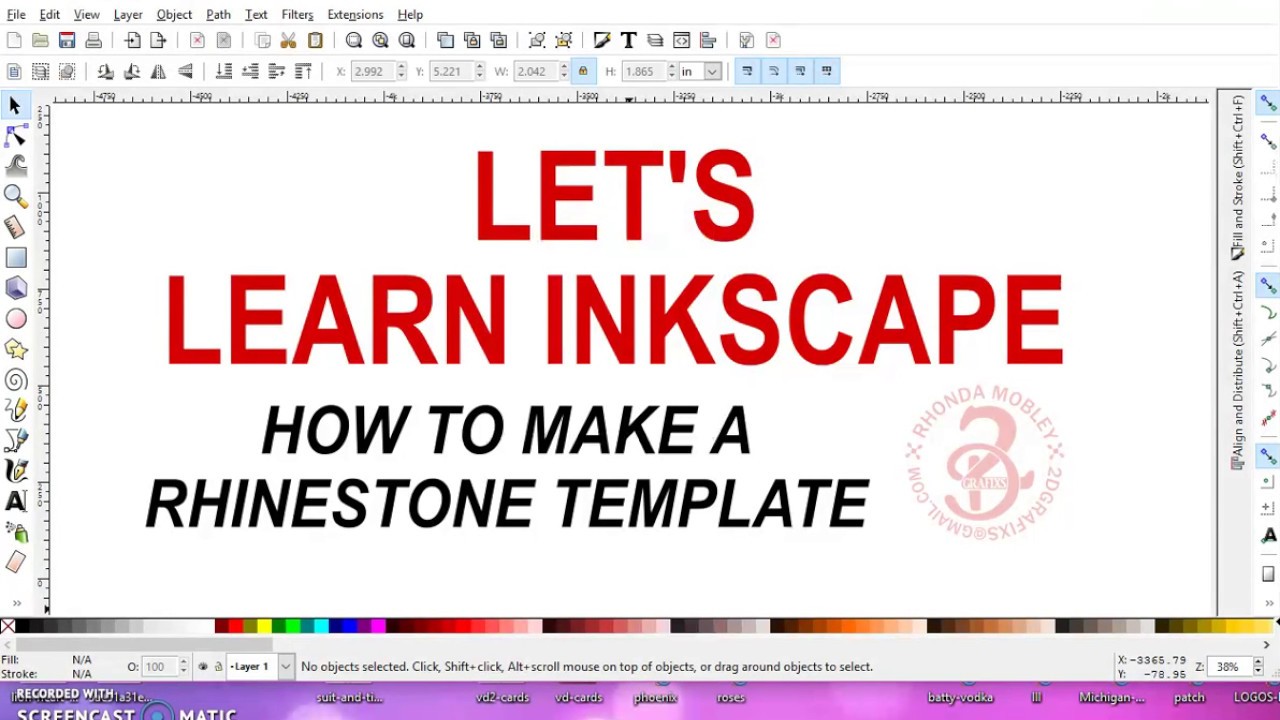This screenshot has height=720, width=1280.
Task: Toggle scale stroke width option
Action: tap(747, 71)
